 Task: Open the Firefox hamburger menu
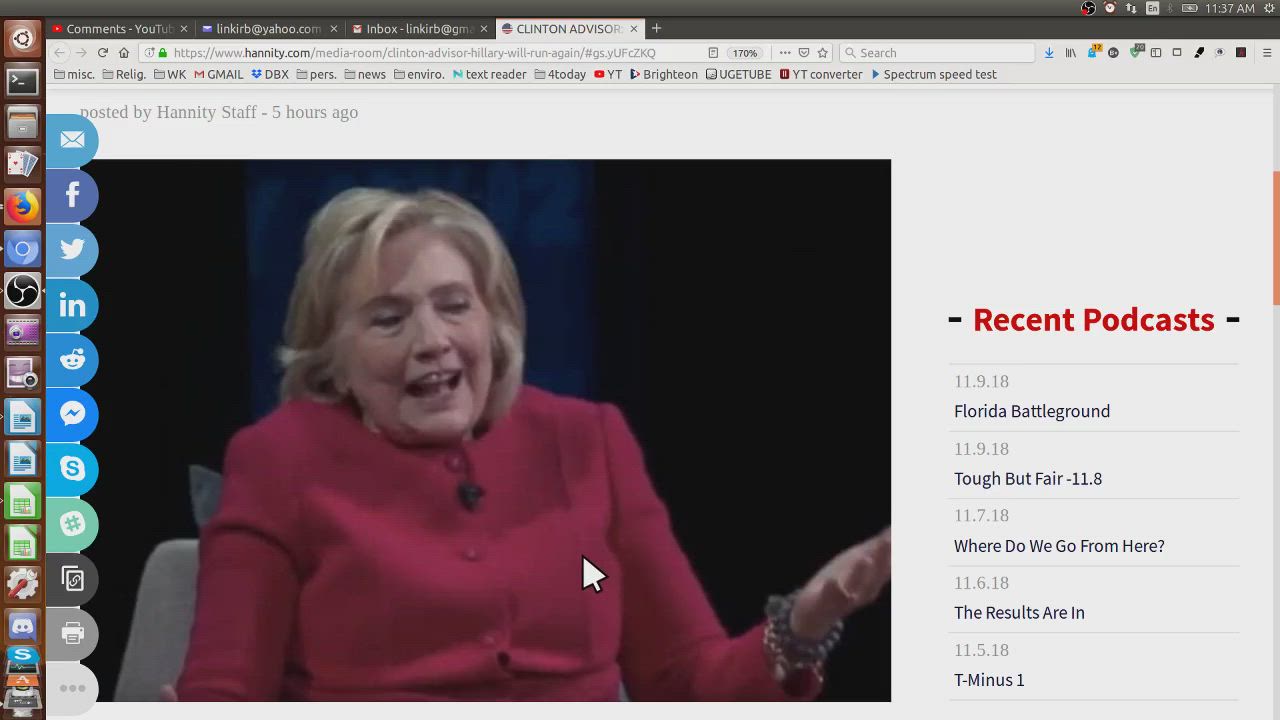[x=1266, y=53]
